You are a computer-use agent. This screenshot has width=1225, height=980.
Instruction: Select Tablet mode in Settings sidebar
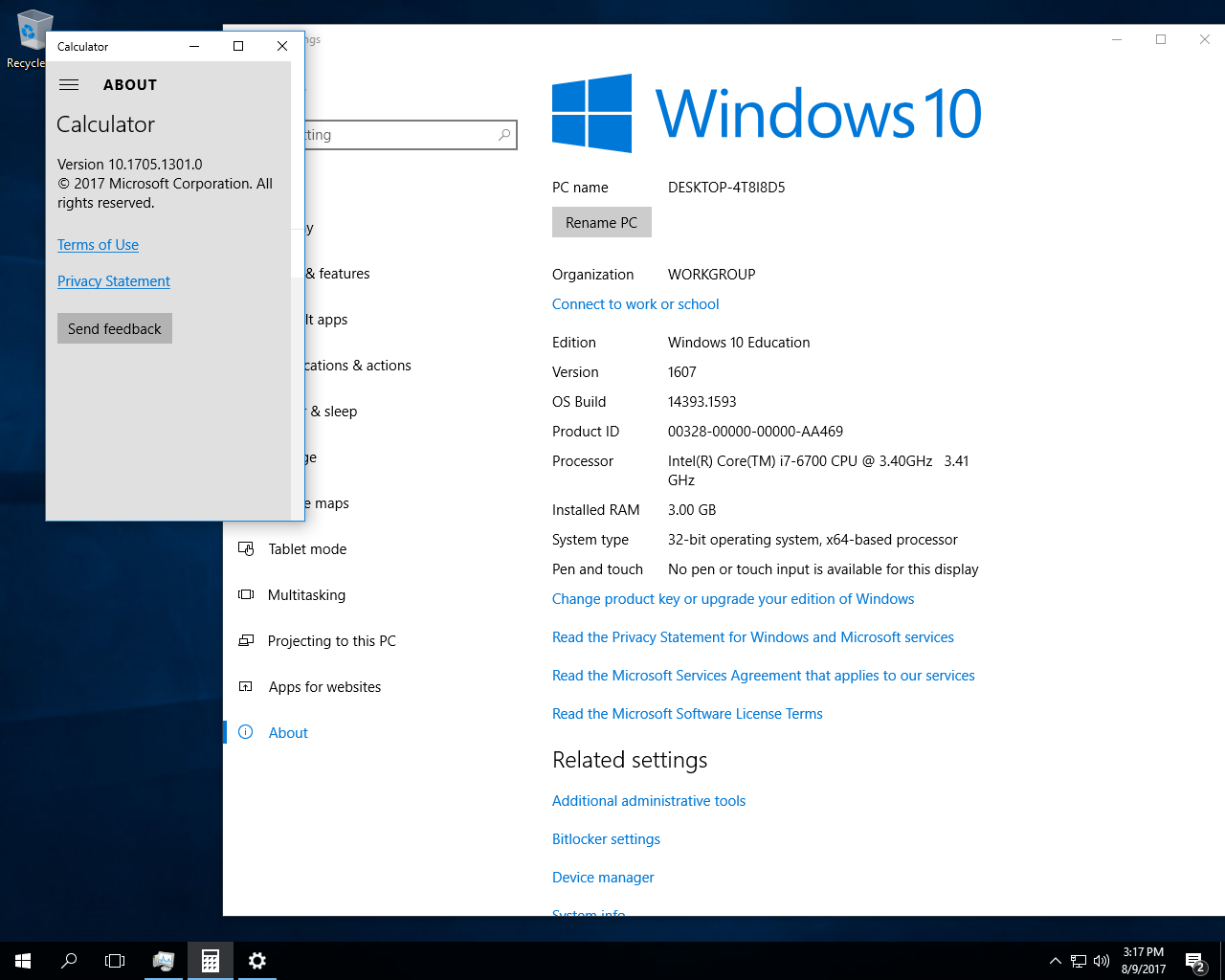(369, 549)
